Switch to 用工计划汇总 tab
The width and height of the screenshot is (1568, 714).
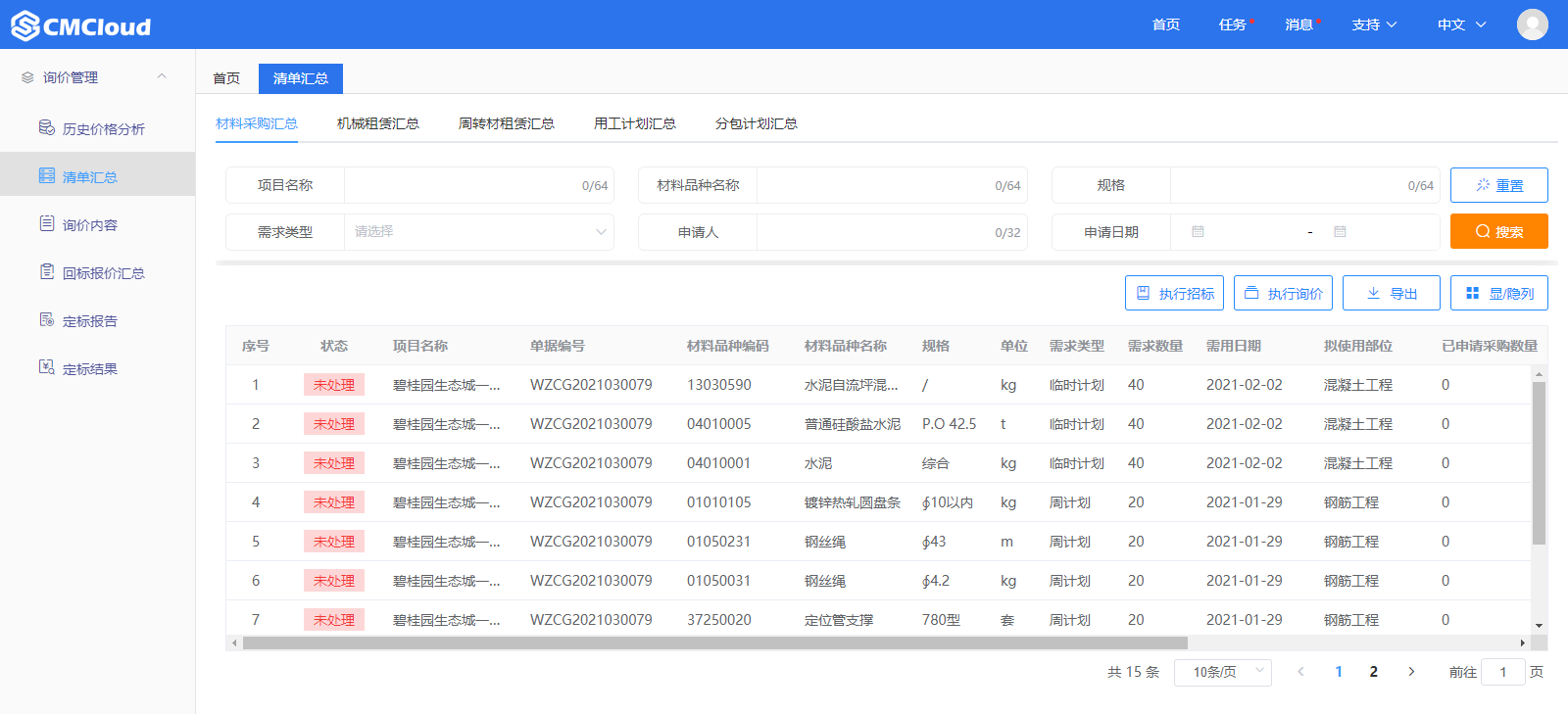pos(635,123)
